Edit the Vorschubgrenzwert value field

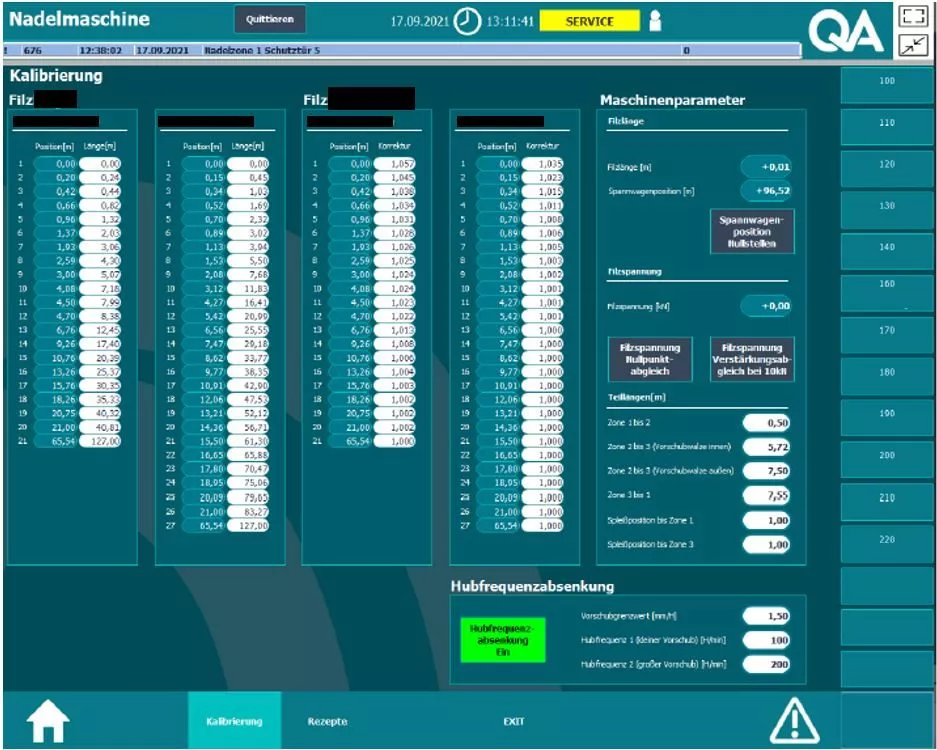point(766,616)
